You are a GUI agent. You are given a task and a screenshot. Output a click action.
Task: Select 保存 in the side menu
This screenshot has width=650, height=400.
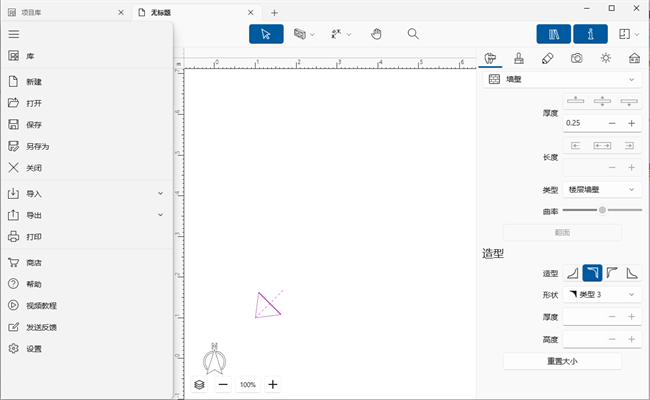(87, 125)
